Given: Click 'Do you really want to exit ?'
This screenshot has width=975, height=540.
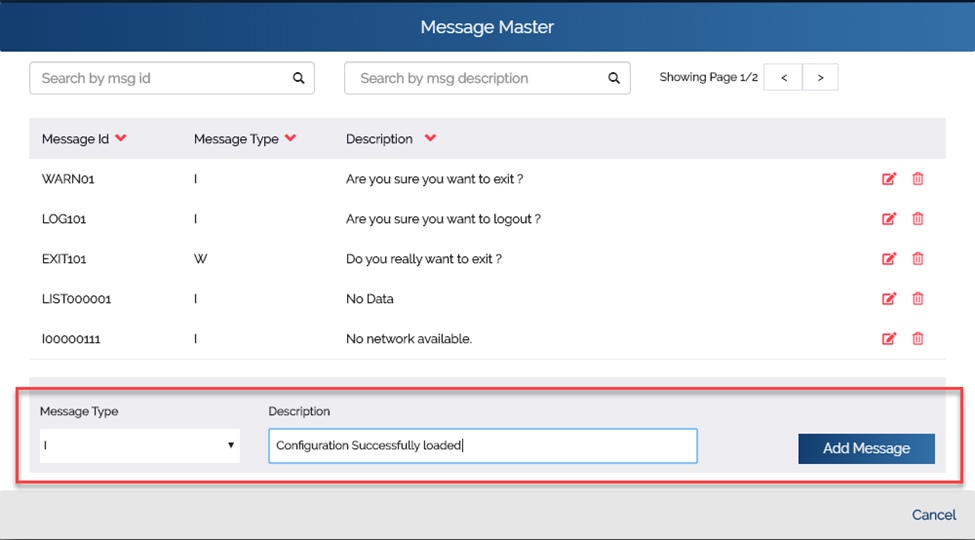Looking at the screenshot, I should click(423, 259).
